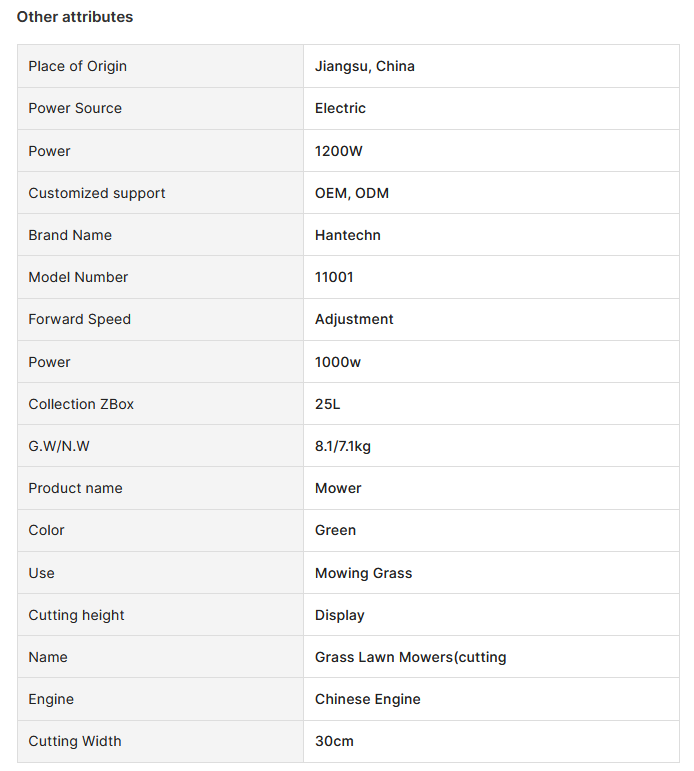Click the "Jiangsu, China" value
The height and width of the screenshot is (771, 694).
[x=365, y=66]
